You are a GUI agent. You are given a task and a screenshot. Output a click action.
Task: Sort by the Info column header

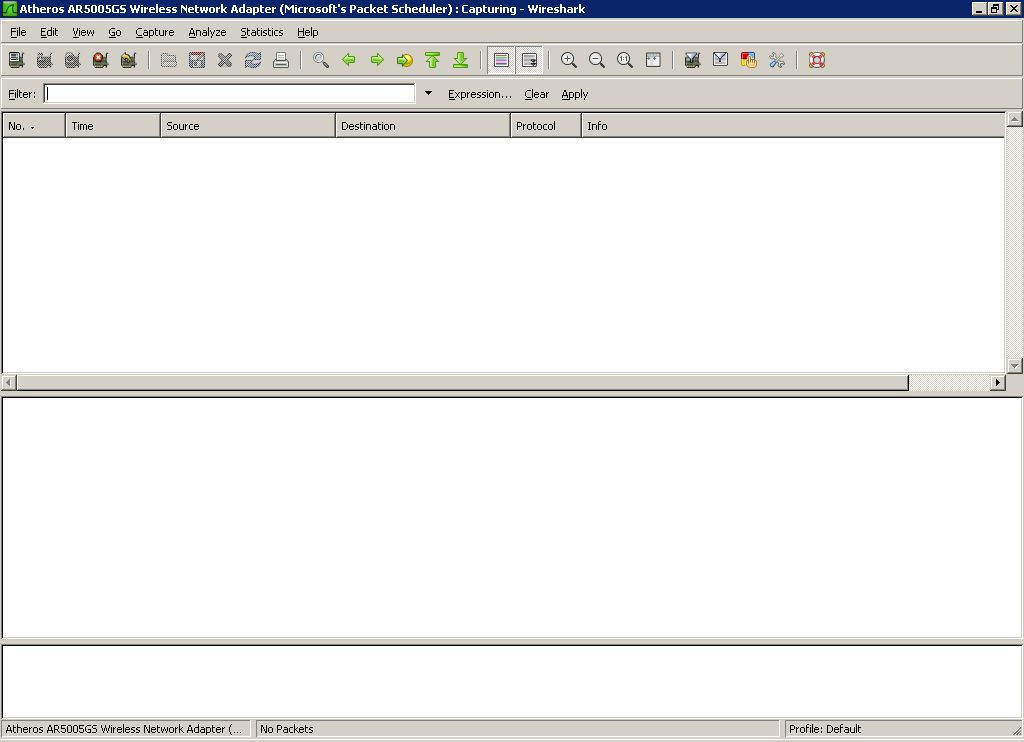coord(793,125)
